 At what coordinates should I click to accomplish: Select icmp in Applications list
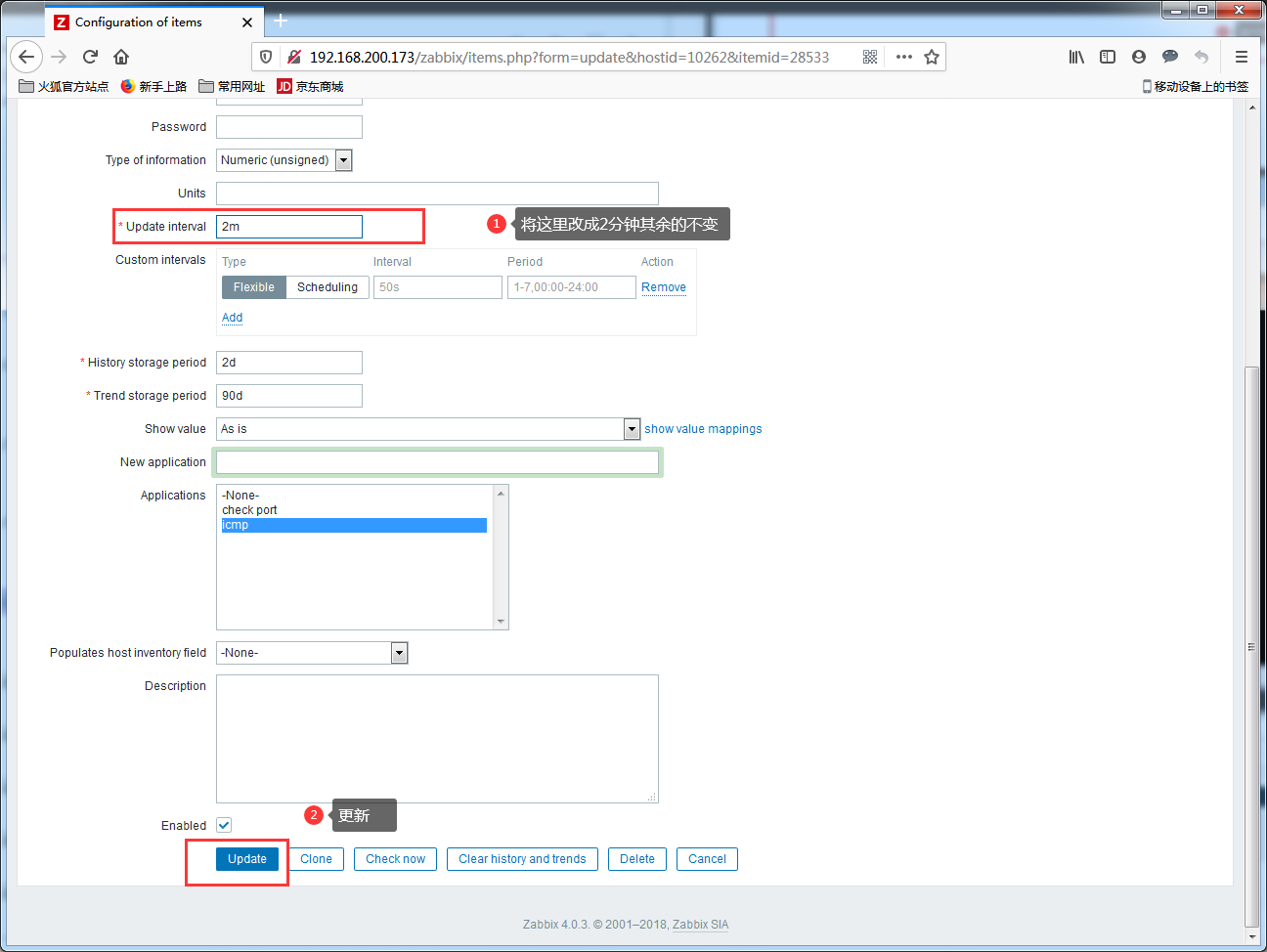click(354, 525)
